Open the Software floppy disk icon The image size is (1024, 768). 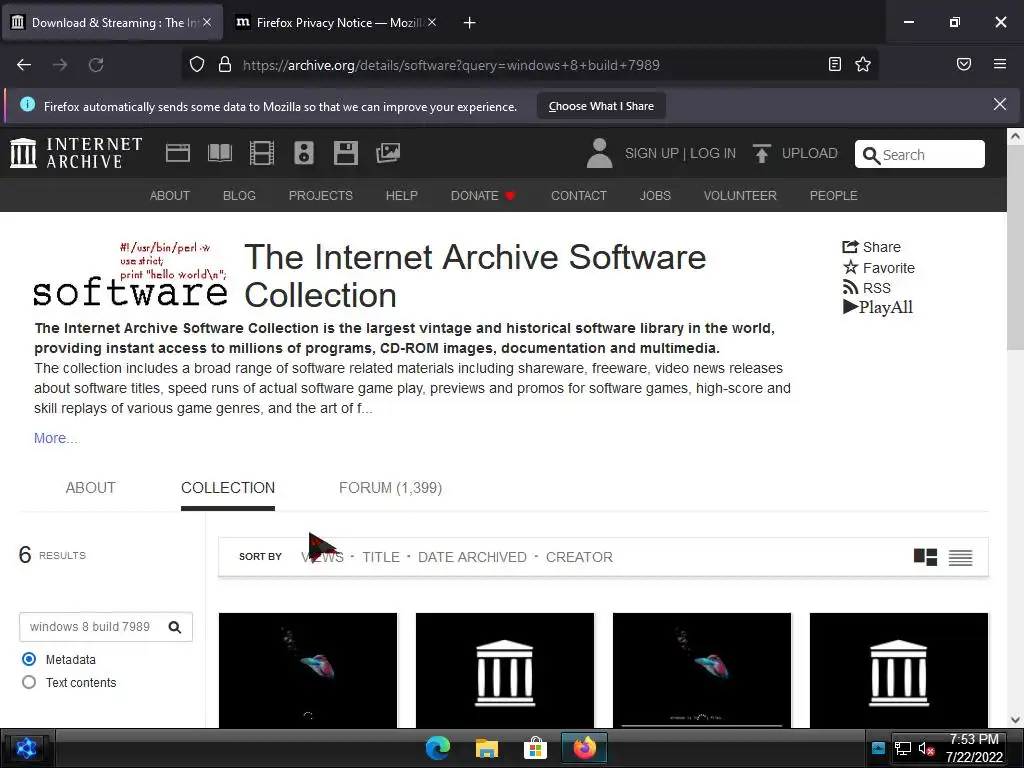pos(345,153)
